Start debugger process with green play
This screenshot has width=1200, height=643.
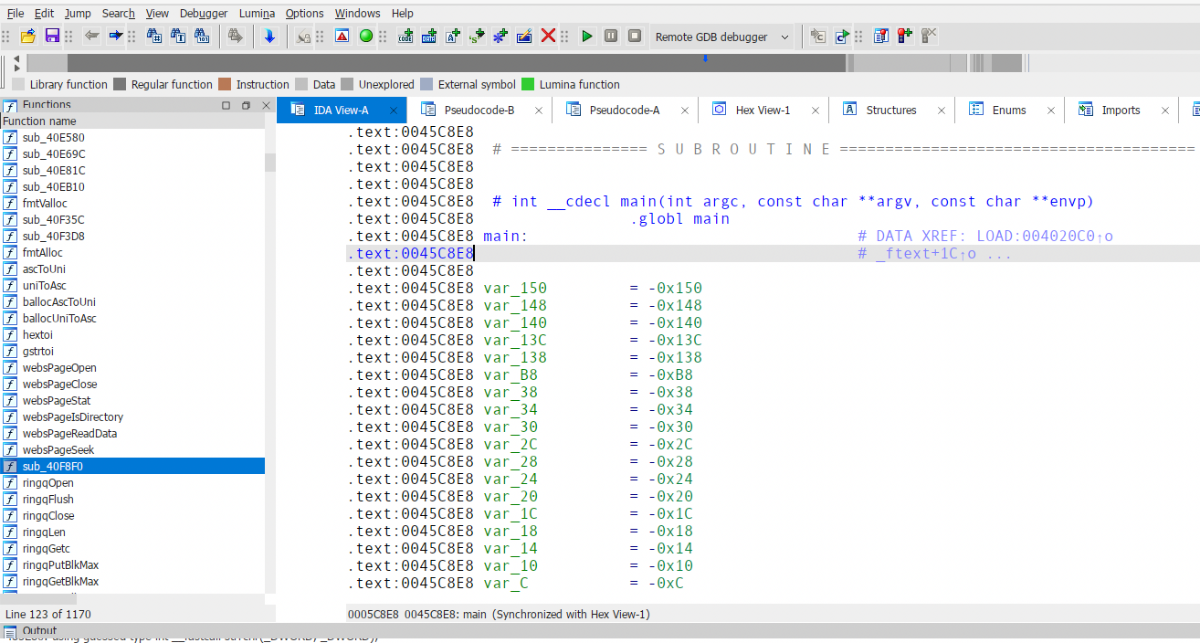click(x=587, y=36)
